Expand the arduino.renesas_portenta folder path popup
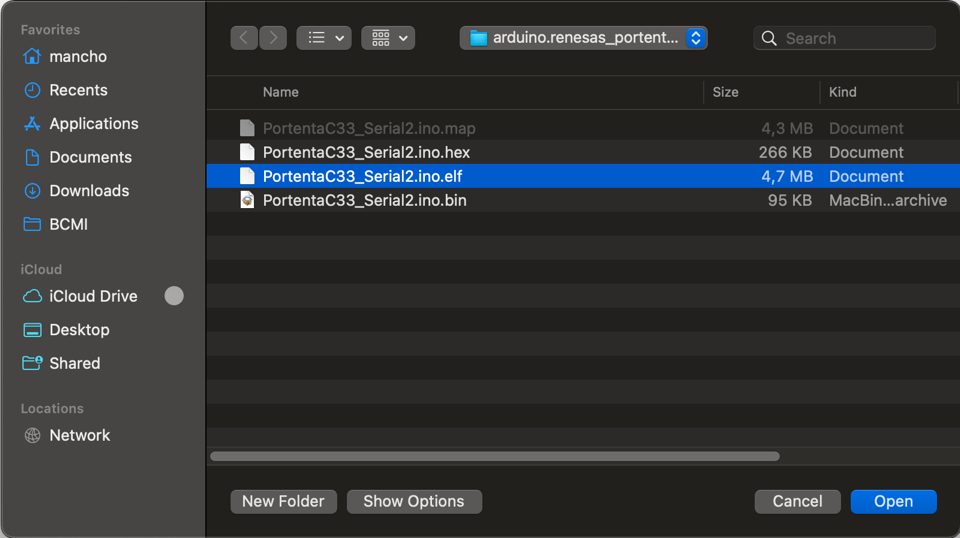This screenshot has width=960, height=538. click(x=584, y=38)
